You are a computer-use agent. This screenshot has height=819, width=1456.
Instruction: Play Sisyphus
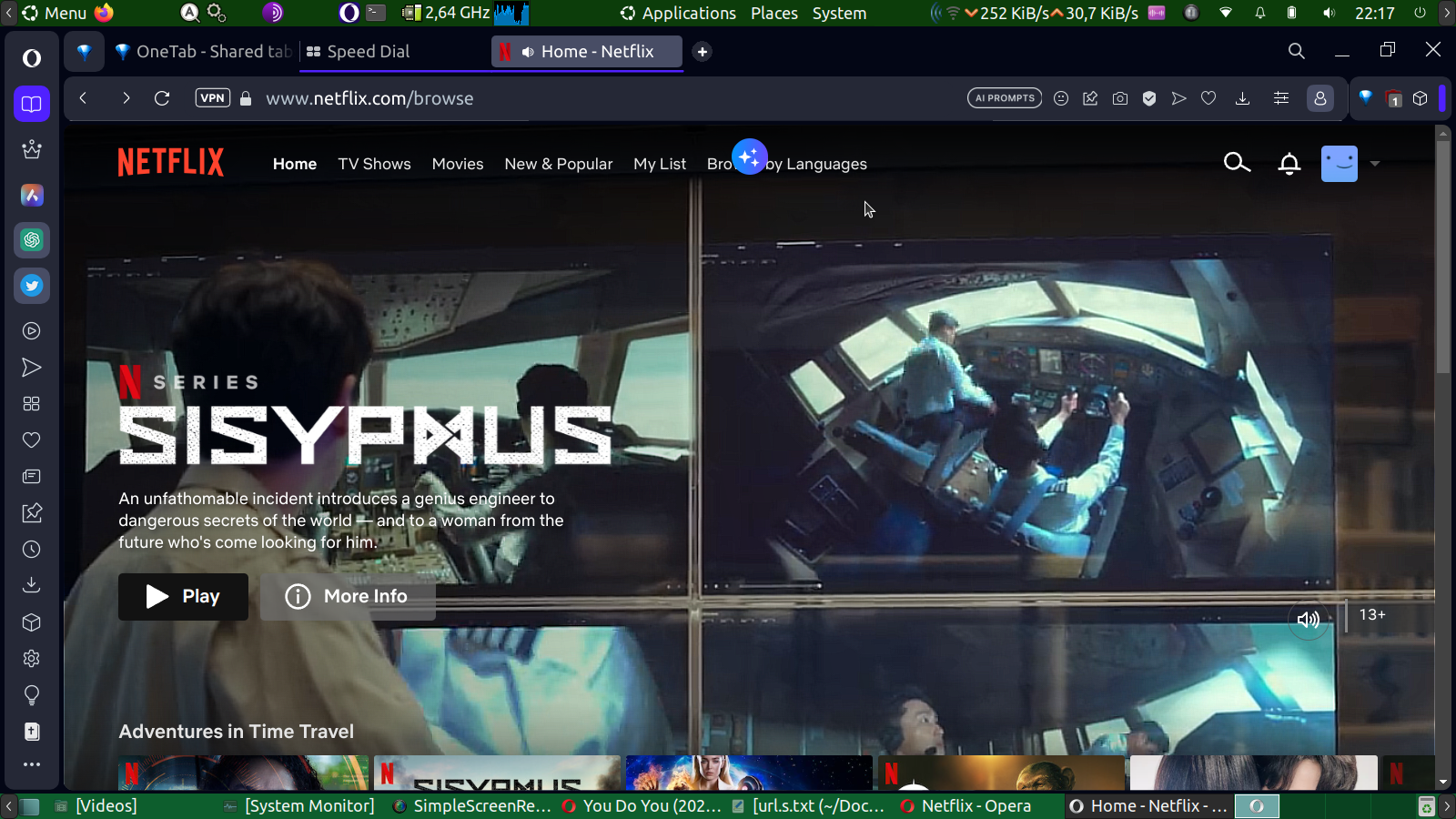click(183, 597)
